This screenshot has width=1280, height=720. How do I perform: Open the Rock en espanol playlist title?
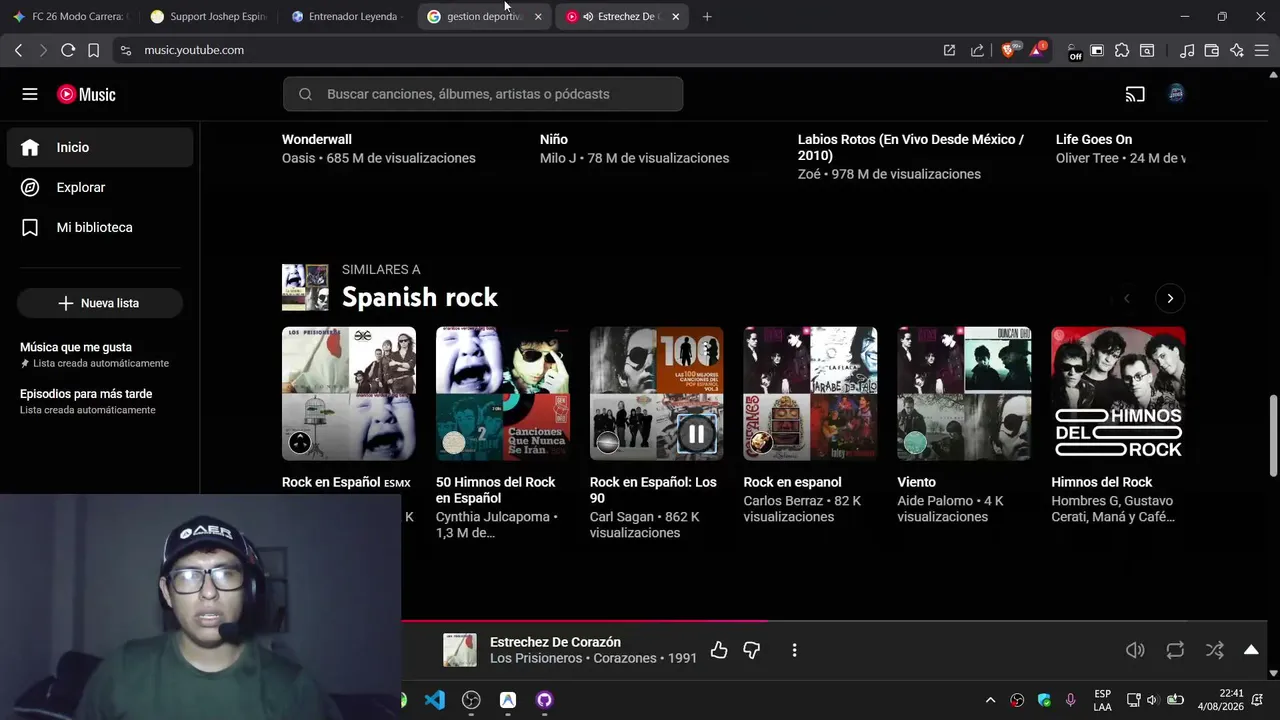[x=793, y=482]
